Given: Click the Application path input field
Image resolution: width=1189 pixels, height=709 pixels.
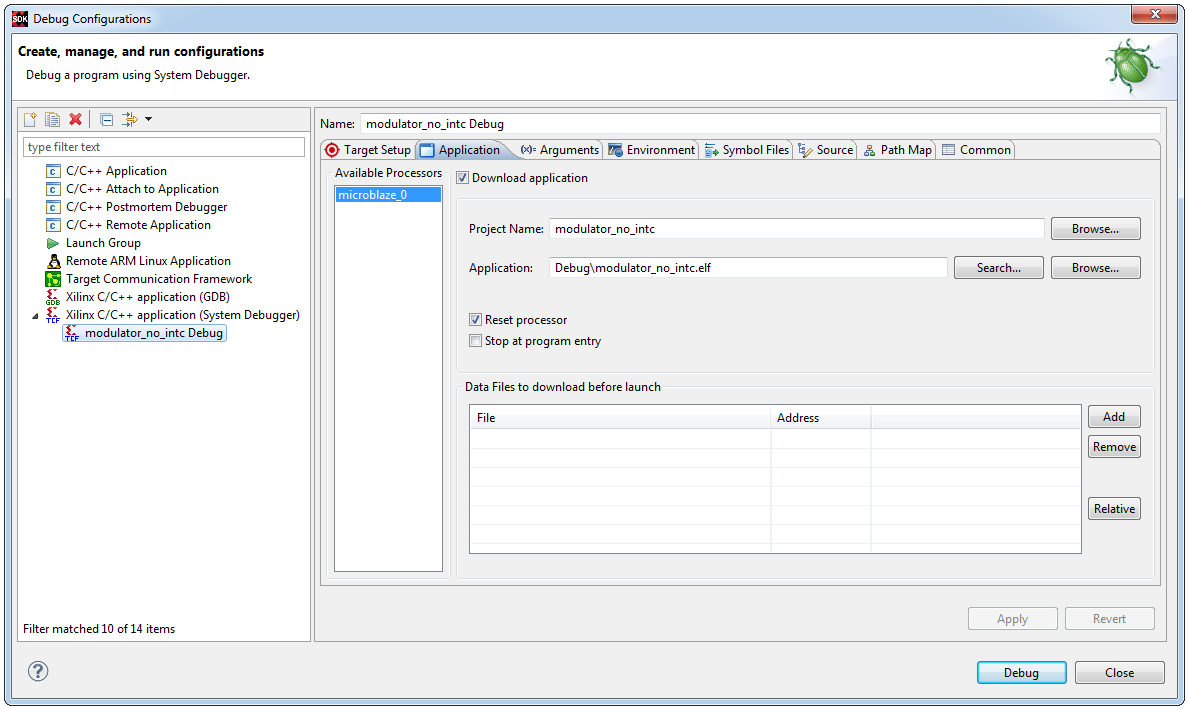Looking at the screenshot, I should [x=748, y=268].
